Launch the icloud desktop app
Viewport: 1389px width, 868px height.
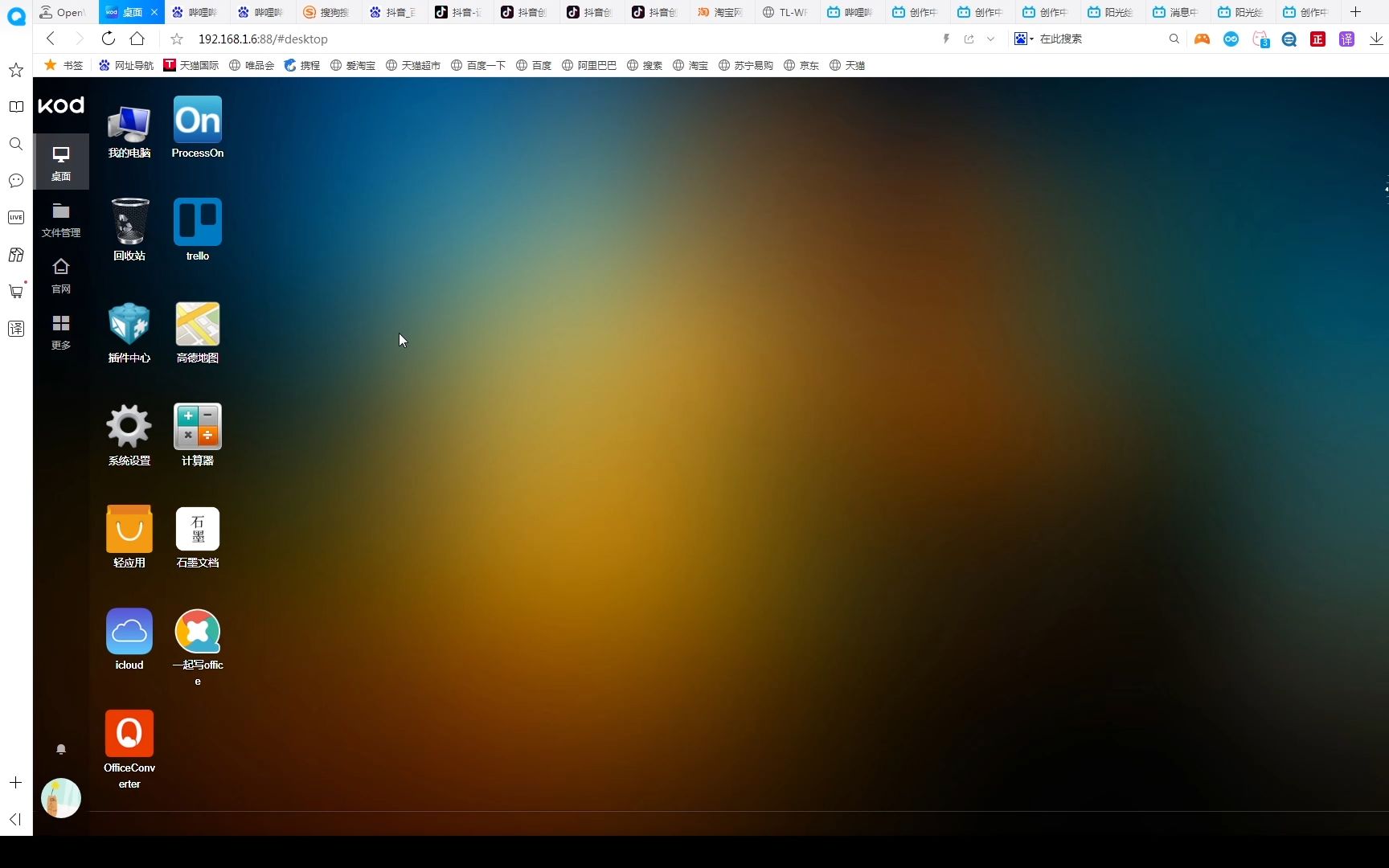(x=129, y=639)
